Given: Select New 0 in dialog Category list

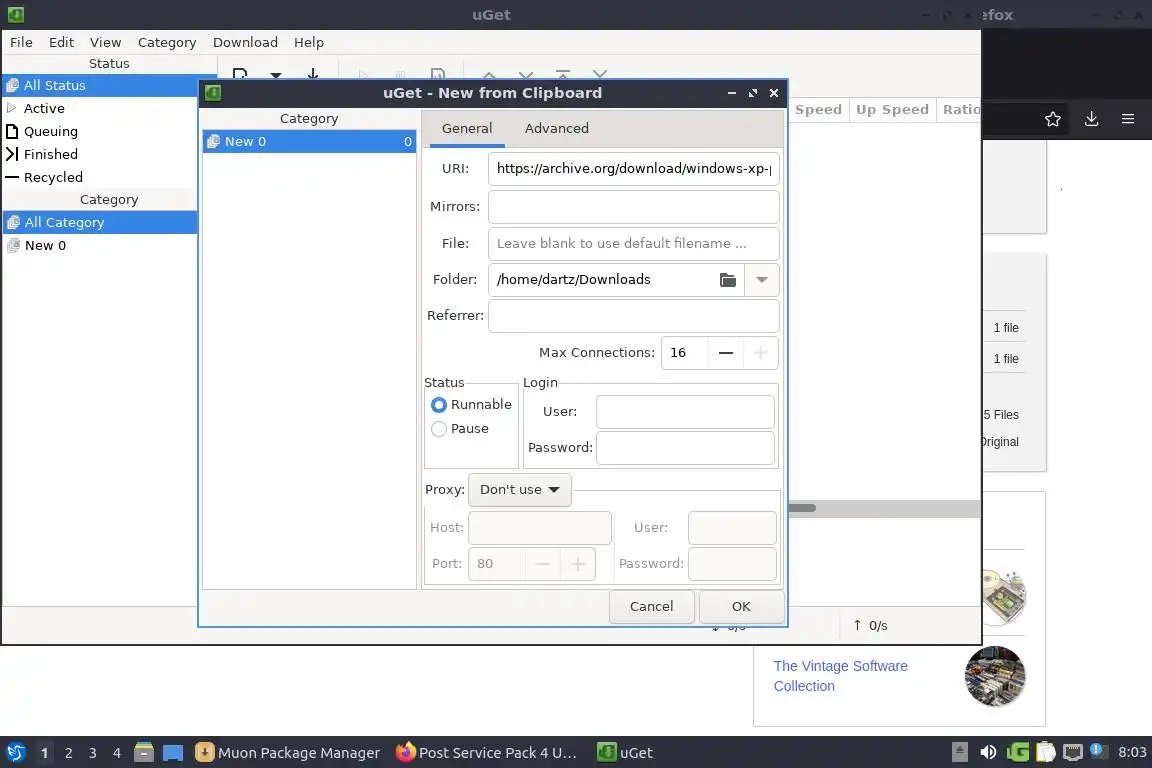Looking at the screenshot, I should pos(309,142).
